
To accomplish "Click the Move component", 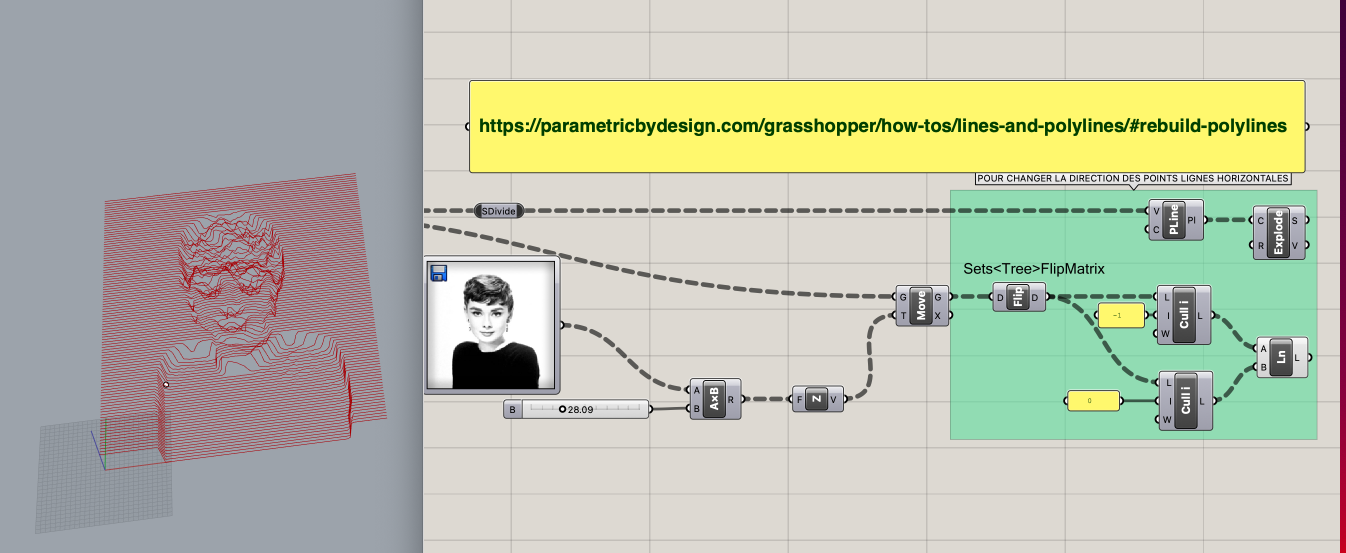I will click(921, 305).
